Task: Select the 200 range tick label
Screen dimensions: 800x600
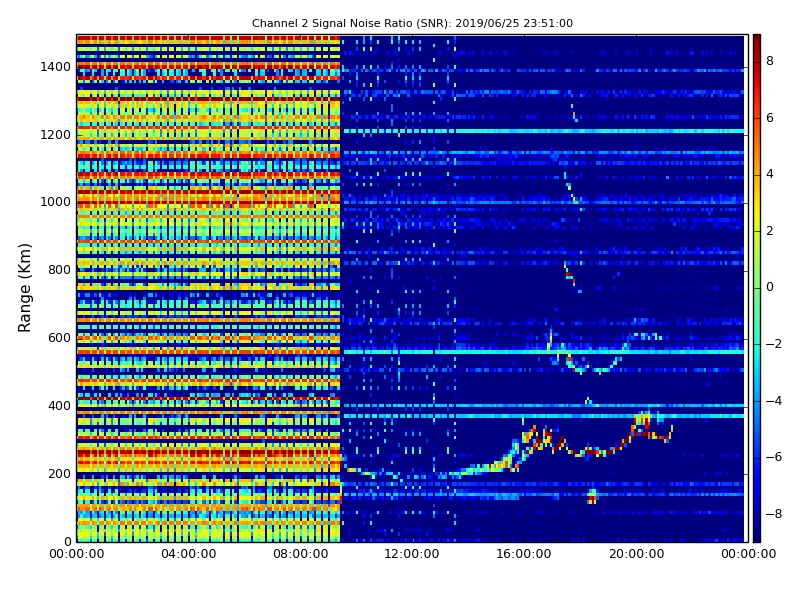Action: tap(59, 473)
